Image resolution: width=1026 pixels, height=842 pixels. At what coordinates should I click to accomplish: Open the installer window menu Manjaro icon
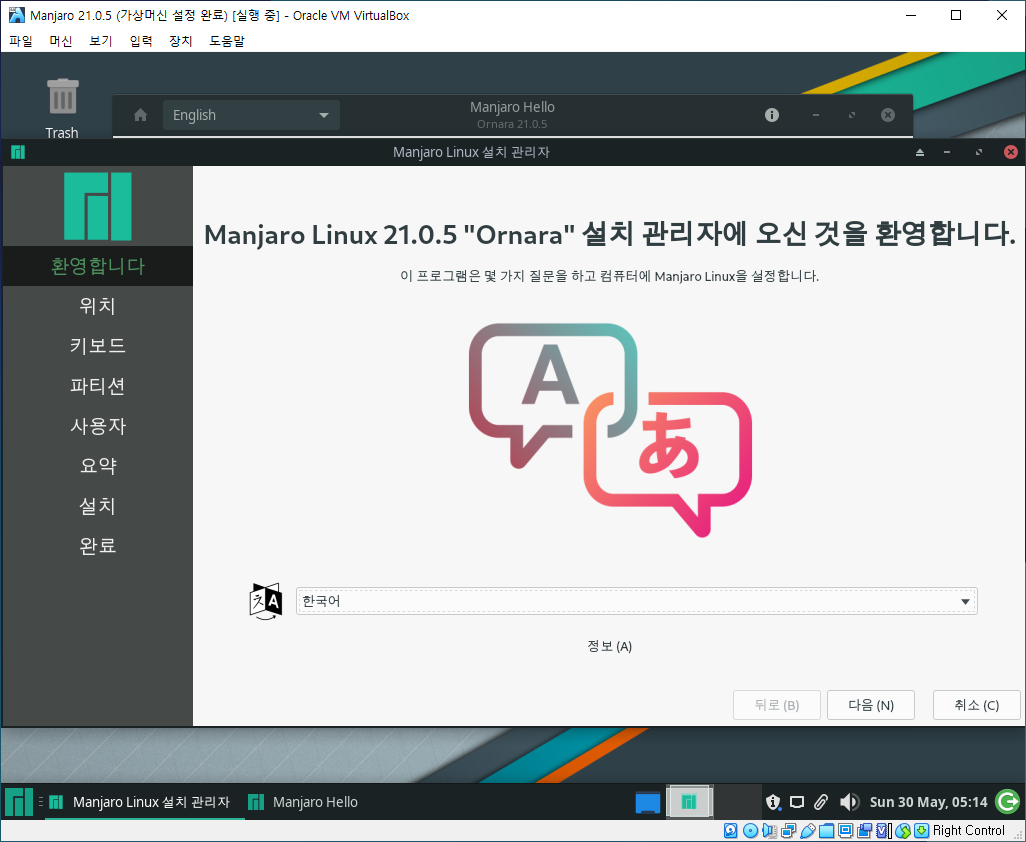[x=18, y=152]
